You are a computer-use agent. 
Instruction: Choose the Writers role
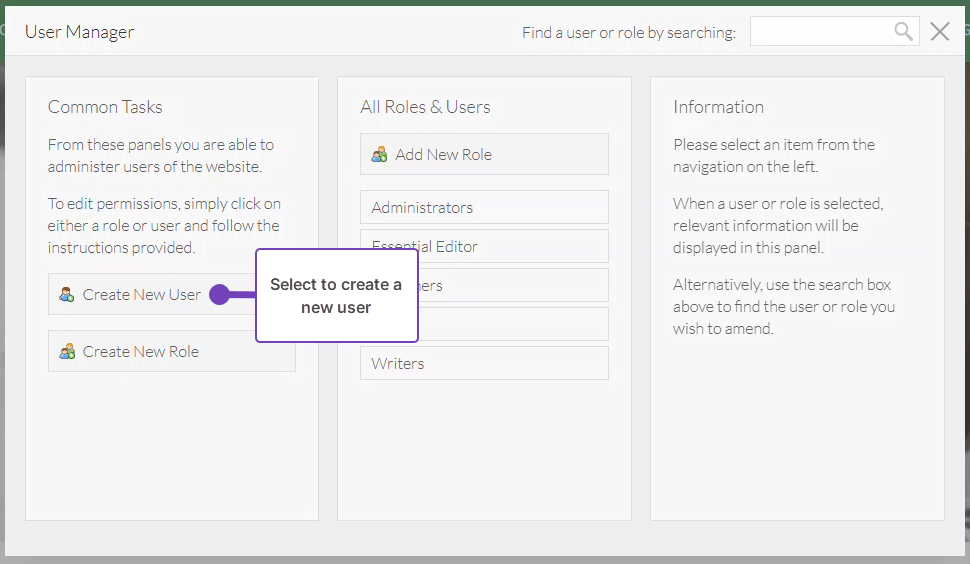tap(484, 364)
